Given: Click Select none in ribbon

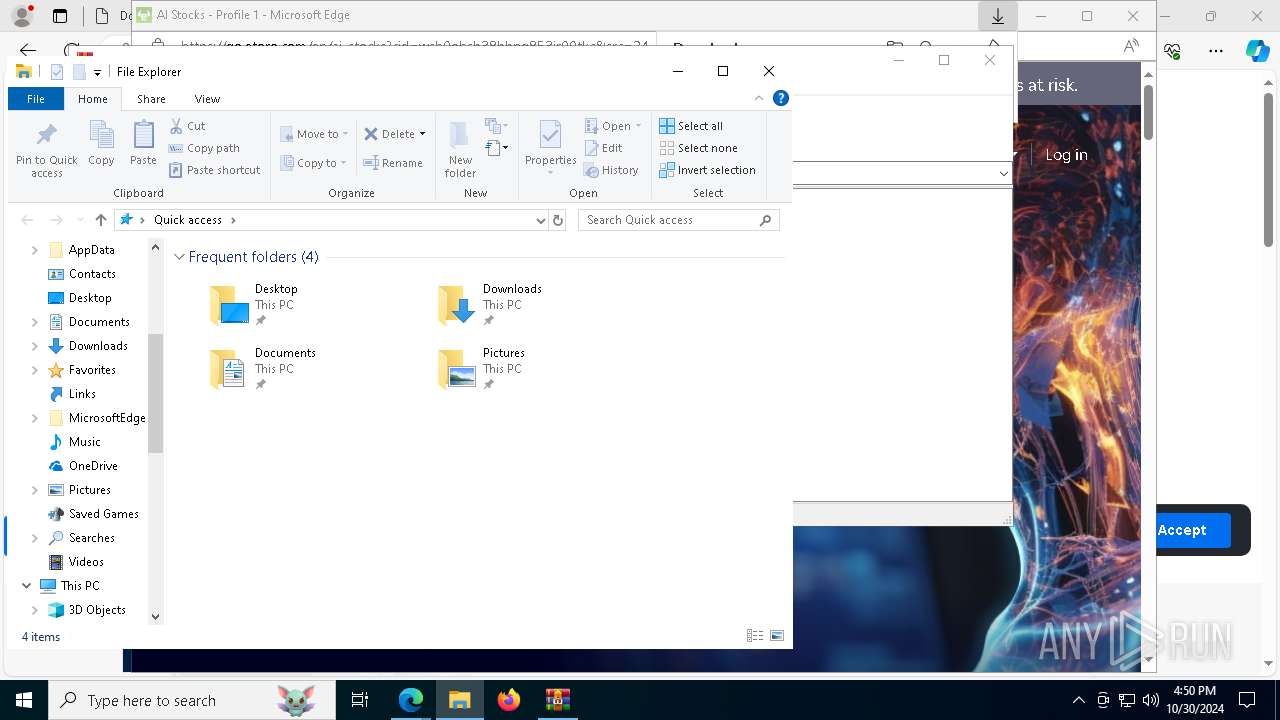Looking at the screenshot, I should (x=698, y=148).
